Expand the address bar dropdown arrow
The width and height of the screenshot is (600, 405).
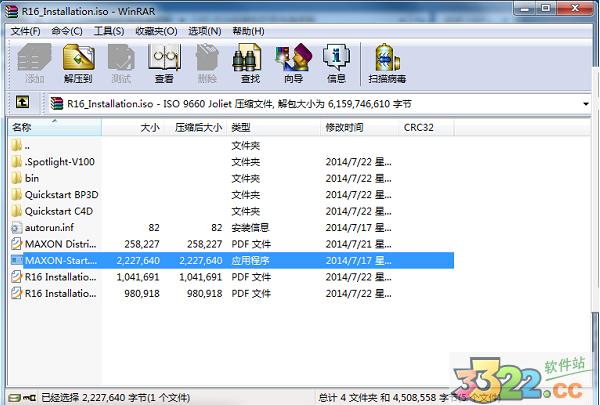point(585,104)
